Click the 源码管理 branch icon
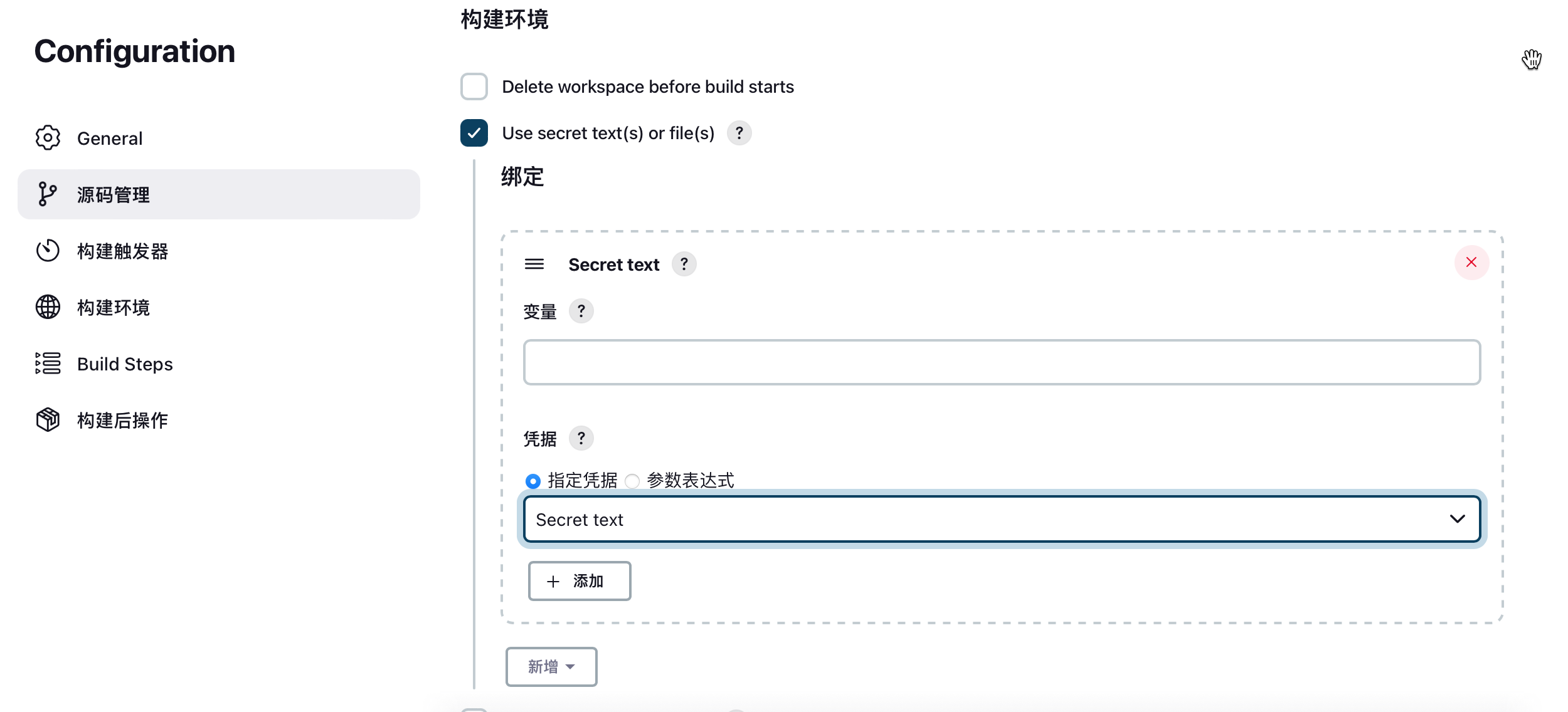Screen dimensions: 1568x712 [48, 194]
